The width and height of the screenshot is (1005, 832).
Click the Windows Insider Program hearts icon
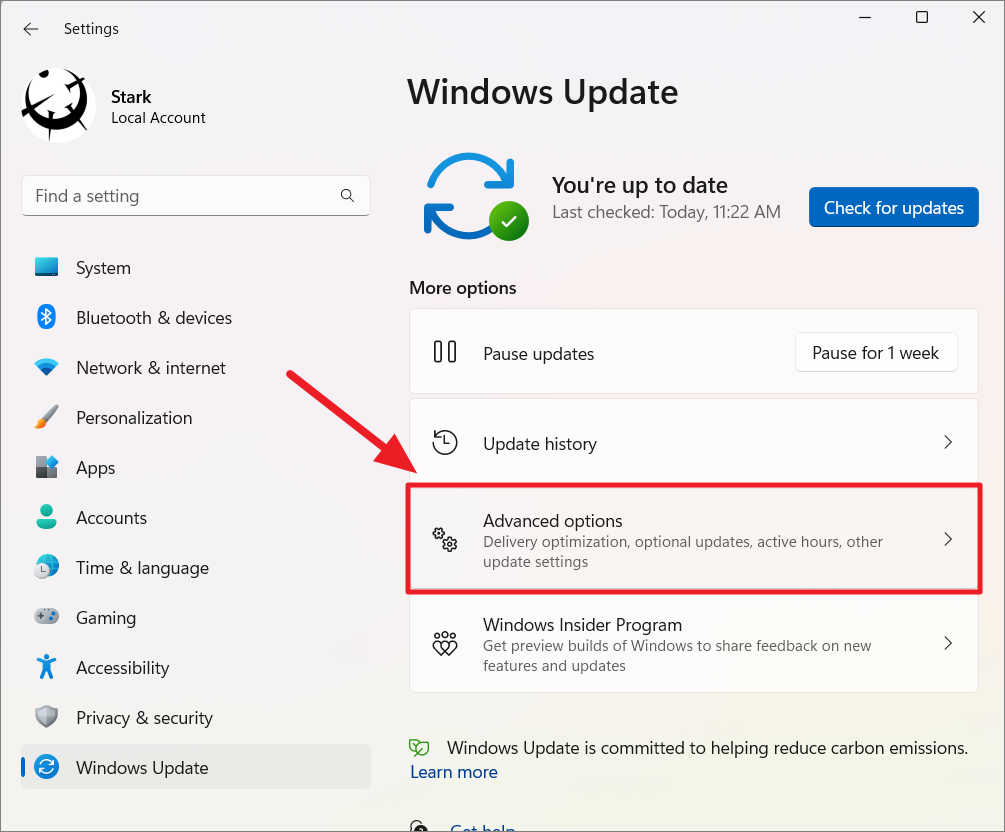(445, 644)
